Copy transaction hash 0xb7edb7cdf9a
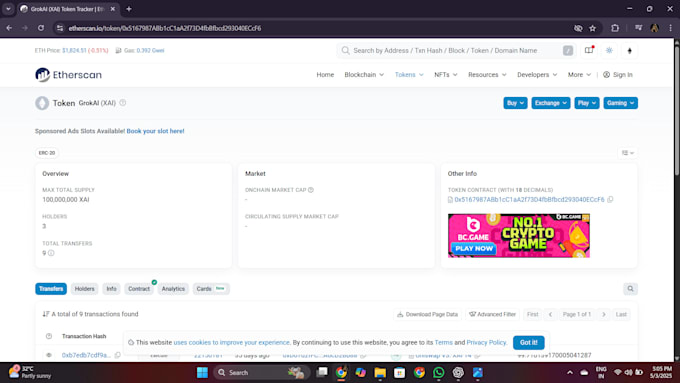 pyautogui.click(x=118, y=355)
